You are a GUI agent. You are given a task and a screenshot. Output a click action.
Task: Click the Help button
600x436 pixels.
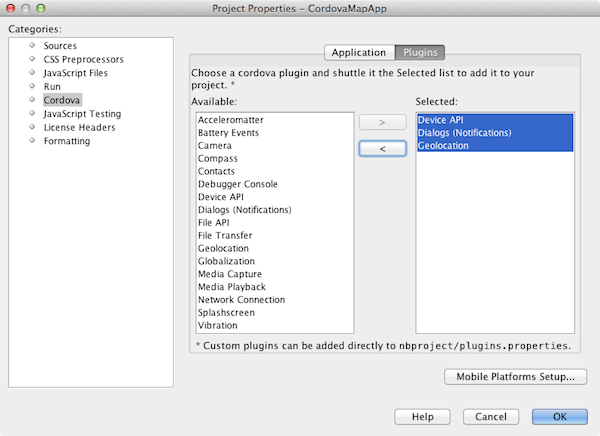[423, 416]
